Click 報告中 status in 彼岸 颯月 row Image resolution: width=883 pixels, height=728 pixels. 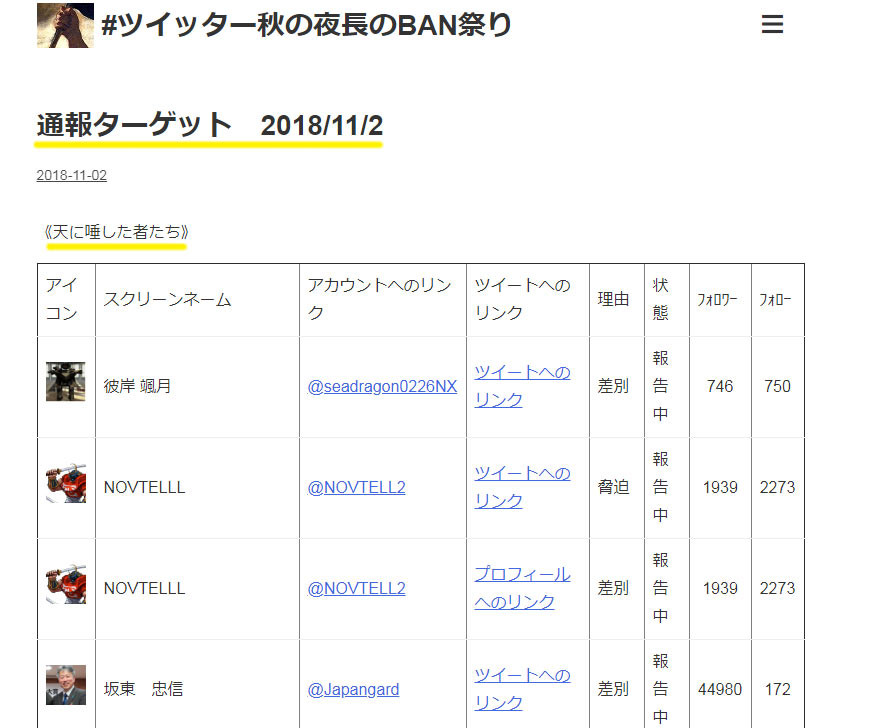[661, 386]
